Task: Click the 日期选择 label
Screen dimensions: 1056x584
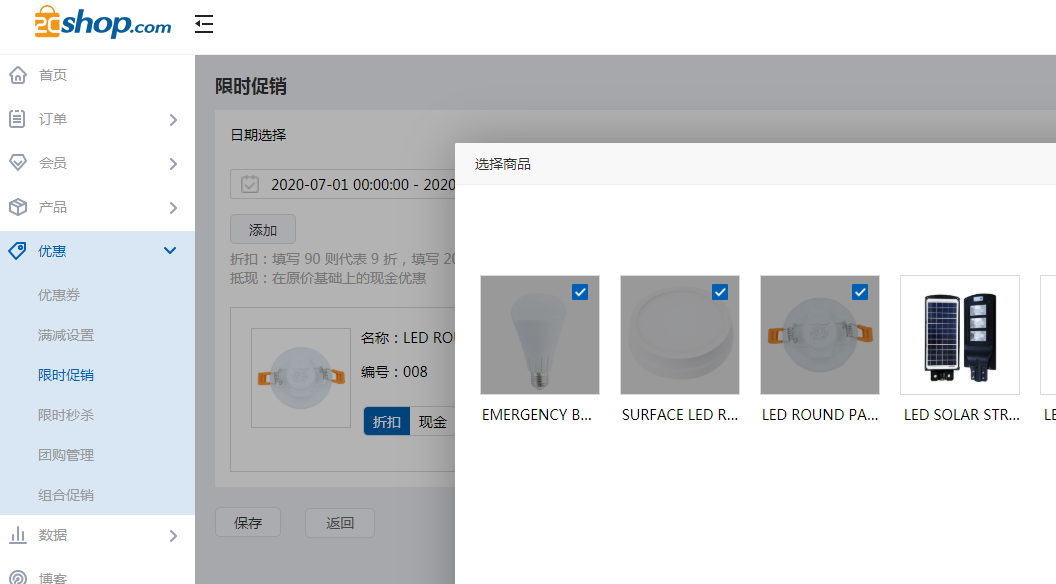Action: [259, 135]
